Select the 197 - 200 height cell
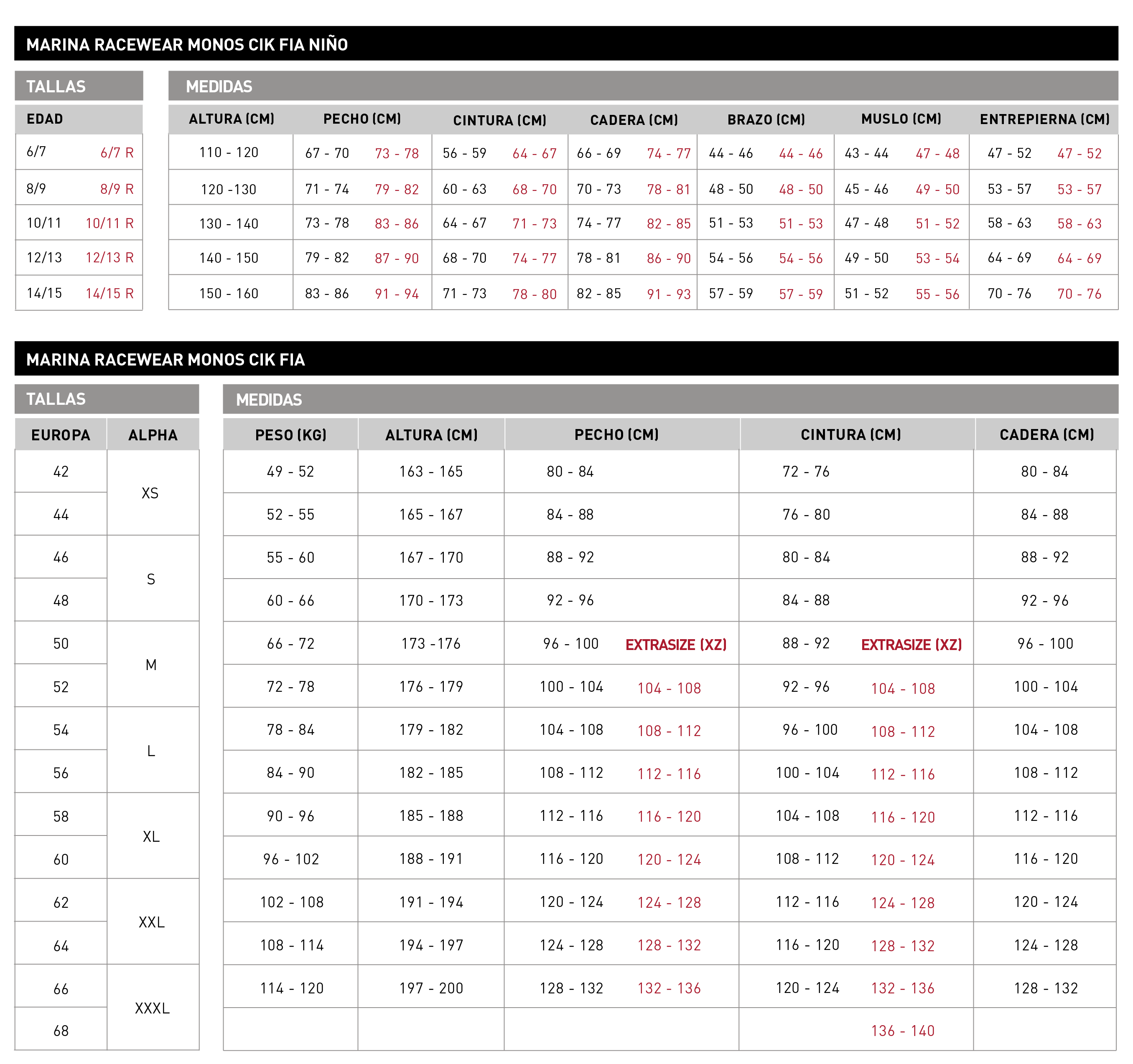Viewport: 1133px width, 1064px height. pos(431,988)
